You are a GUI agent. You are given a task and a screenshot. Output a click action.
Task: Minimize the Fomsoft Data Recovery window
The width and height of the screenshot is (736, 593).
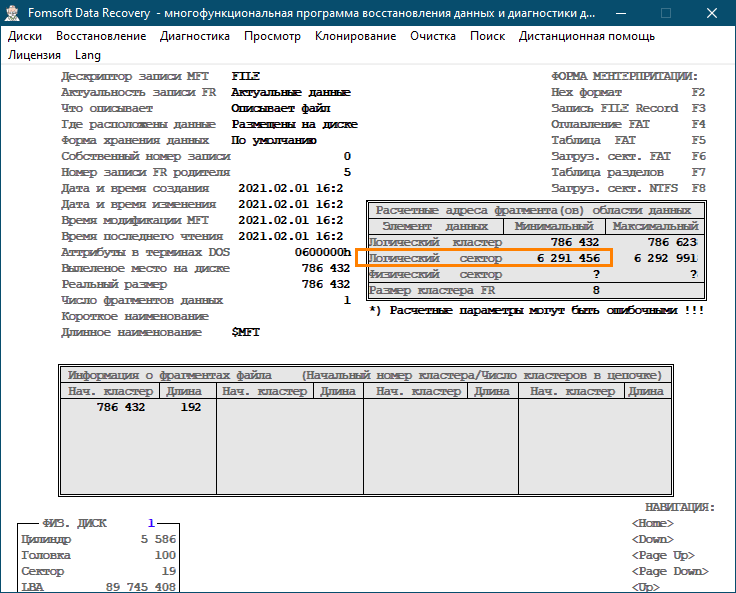click(621, 13)
